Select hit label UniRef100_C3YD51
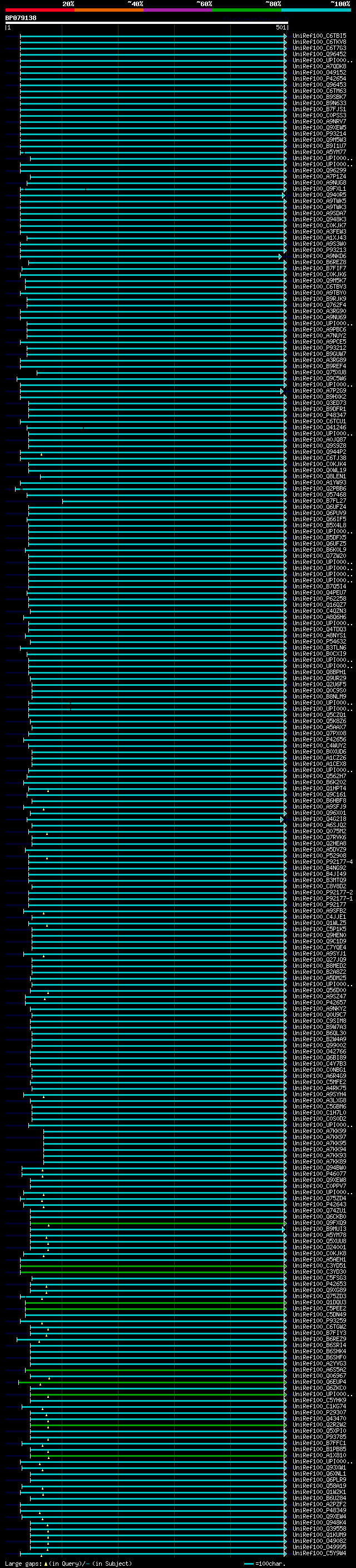356x1568 pixels. pyautogui.click(x=319, y=1265)
